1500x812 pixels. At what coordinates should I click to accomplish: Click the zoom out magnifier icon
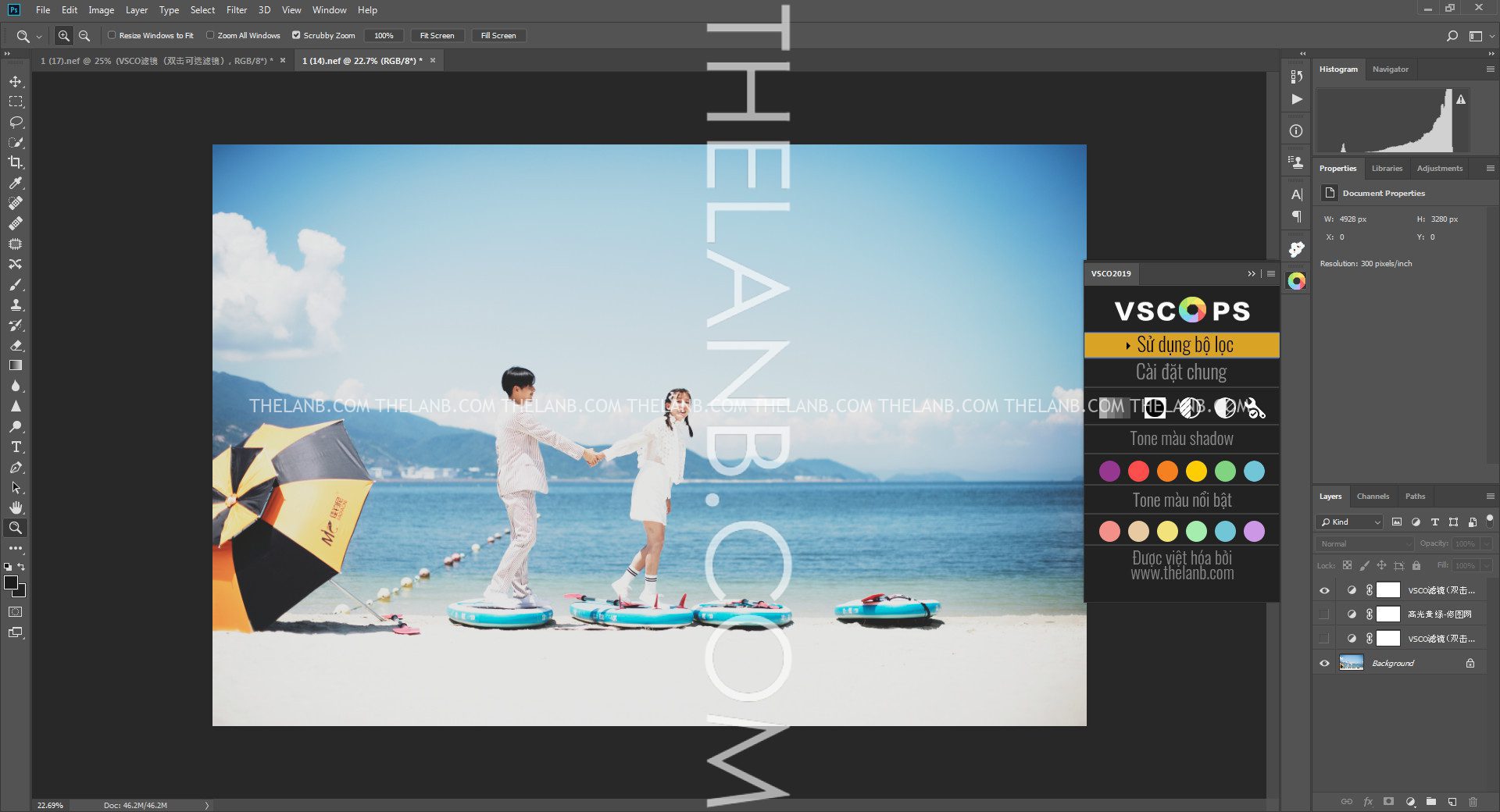pos(84,36)
